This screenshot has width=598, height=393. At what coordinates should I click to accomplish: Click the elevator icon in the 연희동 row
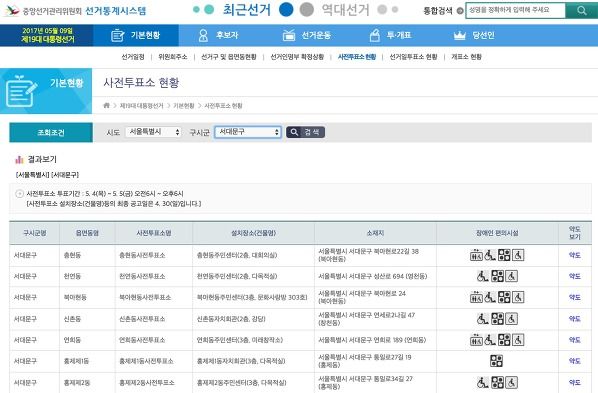click(x=476, y=340)
